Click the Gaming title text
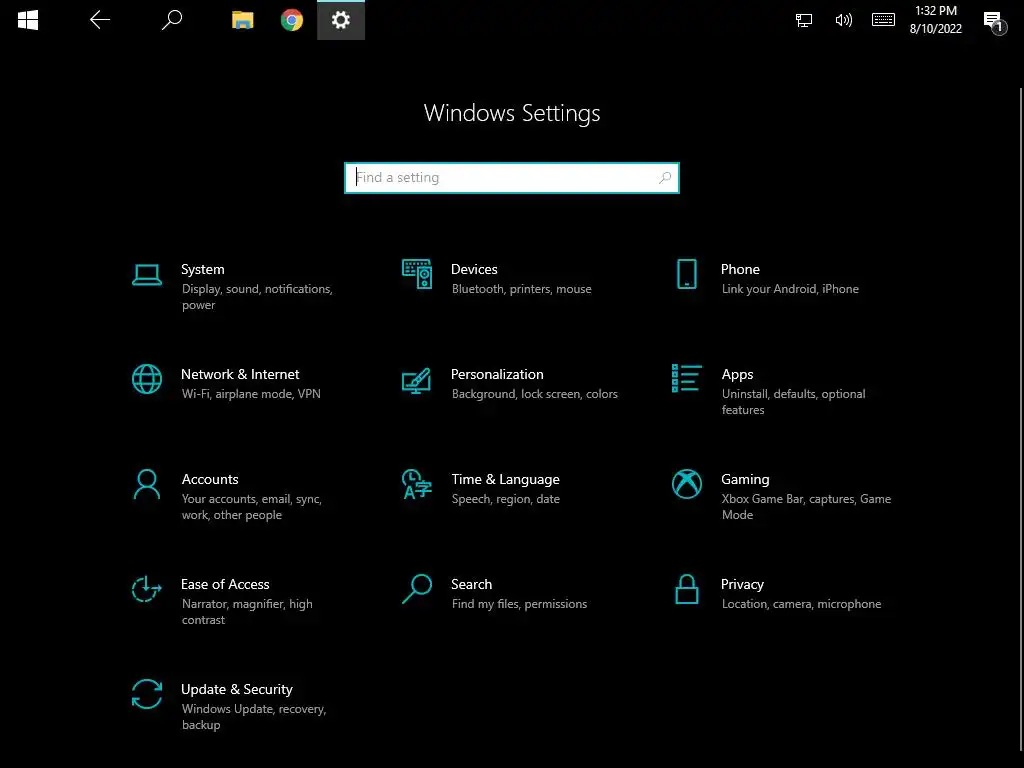The image size is (1024, 768). pos(745,479)
